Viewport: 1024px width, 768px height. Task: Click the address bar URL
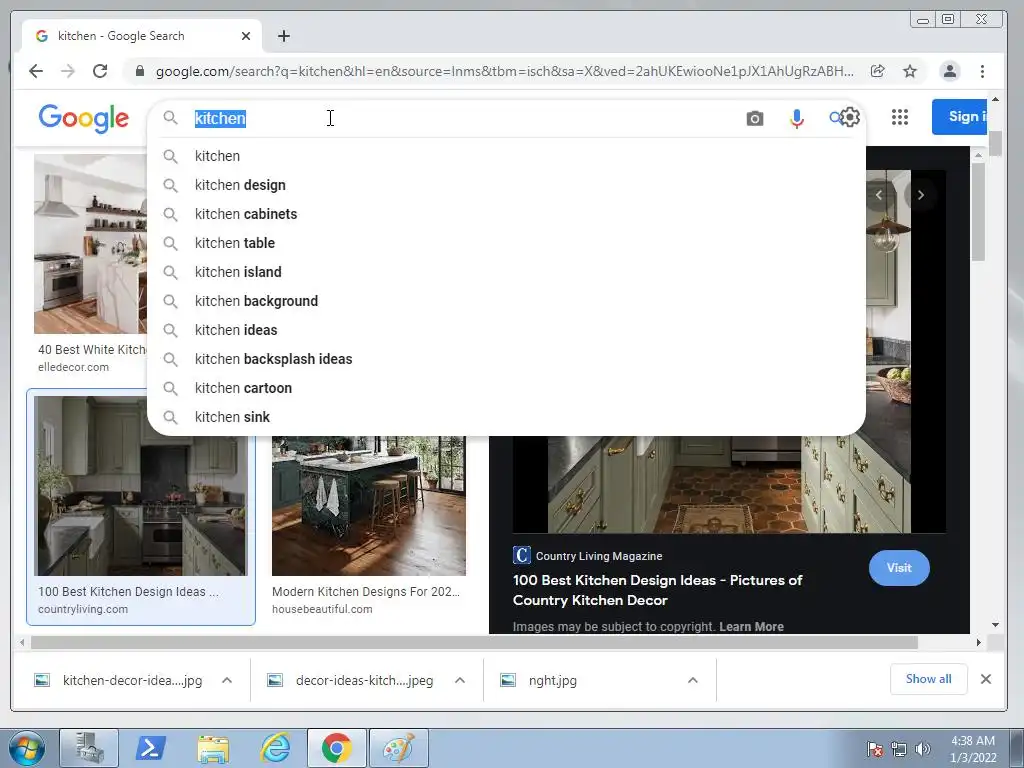pyautogui.click(x=504, y=71)
